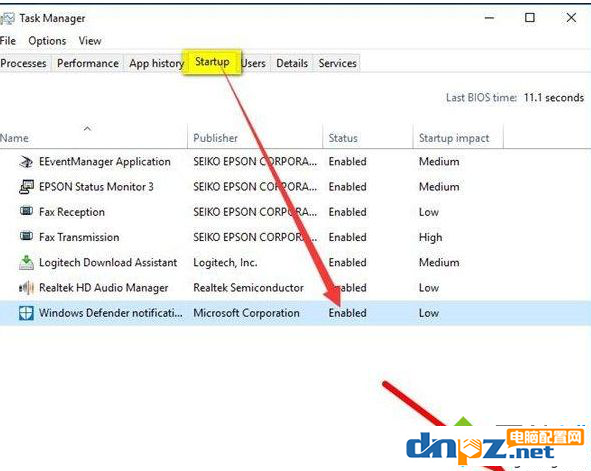Image resolution: width=591 pixels, height=471 pixels.
Task: Maximize the Task Manager window
Action: [530, 18]
